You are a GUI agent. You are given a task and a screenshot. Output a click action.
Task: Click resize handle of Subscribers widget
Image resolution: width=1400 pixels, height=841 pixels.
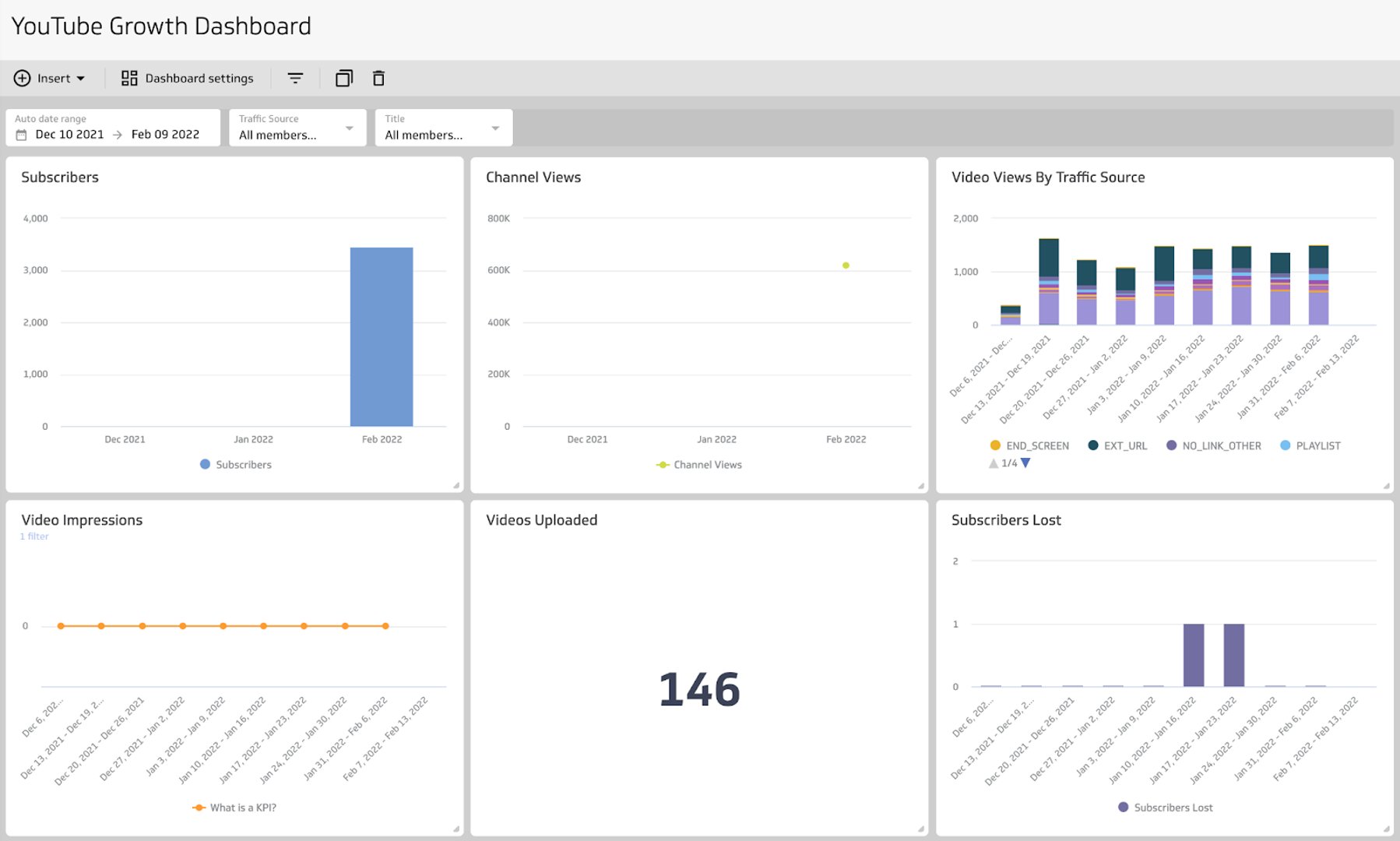pyautogui.click(x=456, y=485)
